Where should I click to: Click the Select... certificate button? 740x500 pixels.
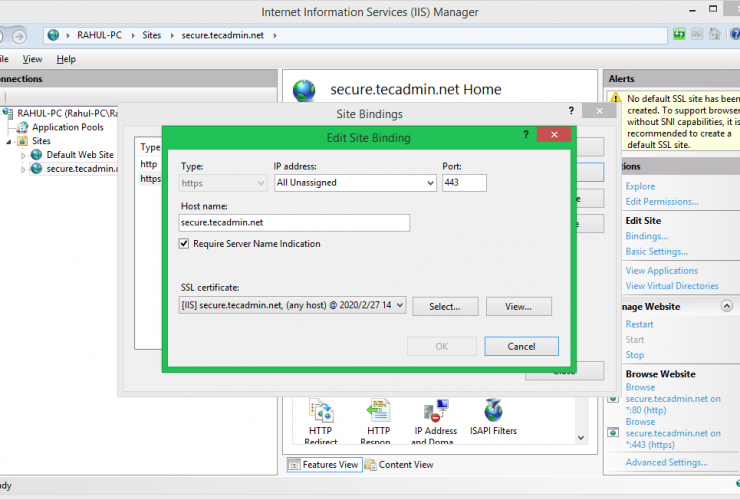pos(445,307)
